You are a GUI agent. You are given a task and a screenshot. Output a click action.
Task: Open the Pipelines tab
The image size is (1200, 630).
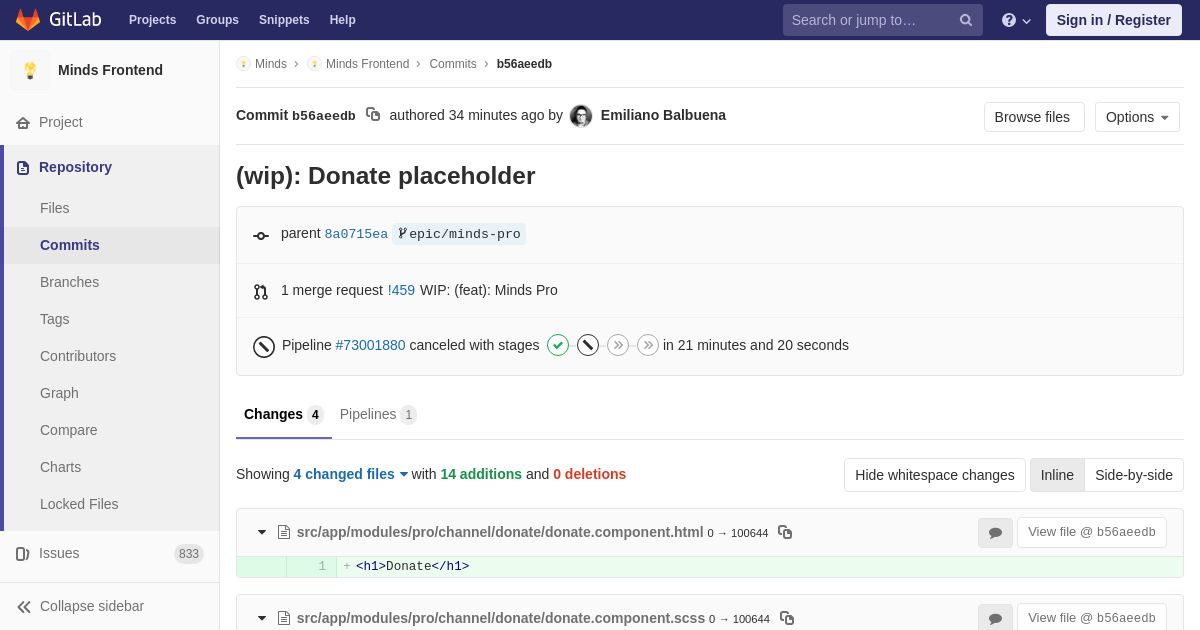coord(378,414)
